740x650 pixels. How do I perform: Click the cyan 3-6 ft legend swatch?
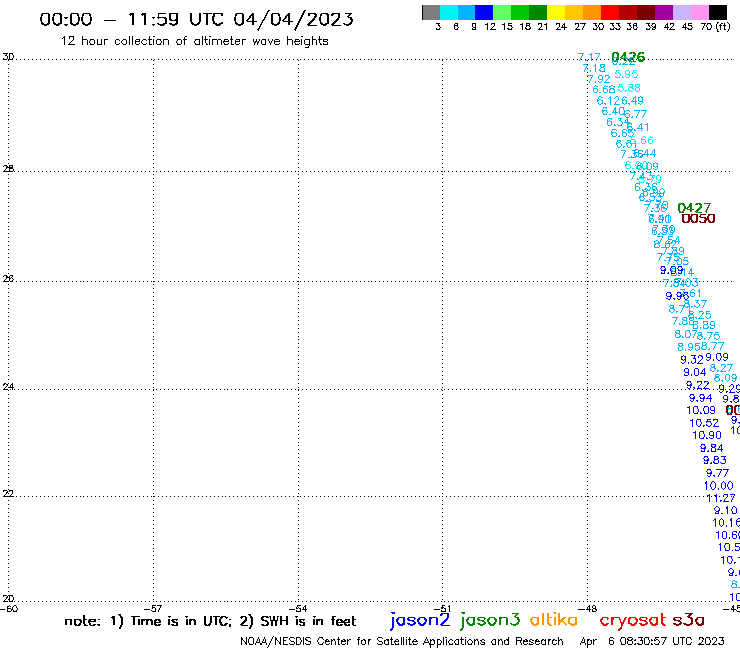[x=449, y=12]
